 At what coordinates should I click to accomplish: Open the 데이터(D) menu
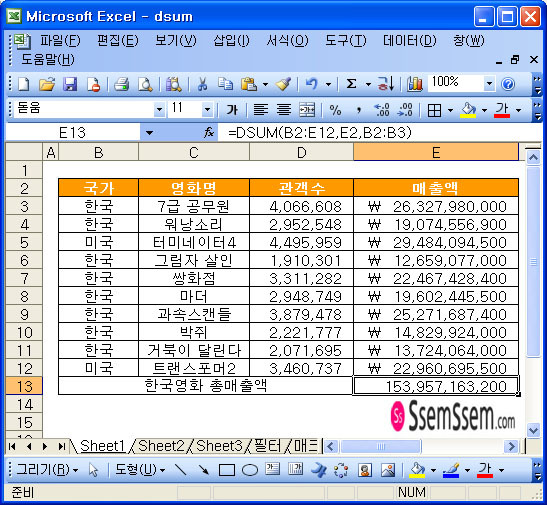pyautogui.click(x=410, y=41)
